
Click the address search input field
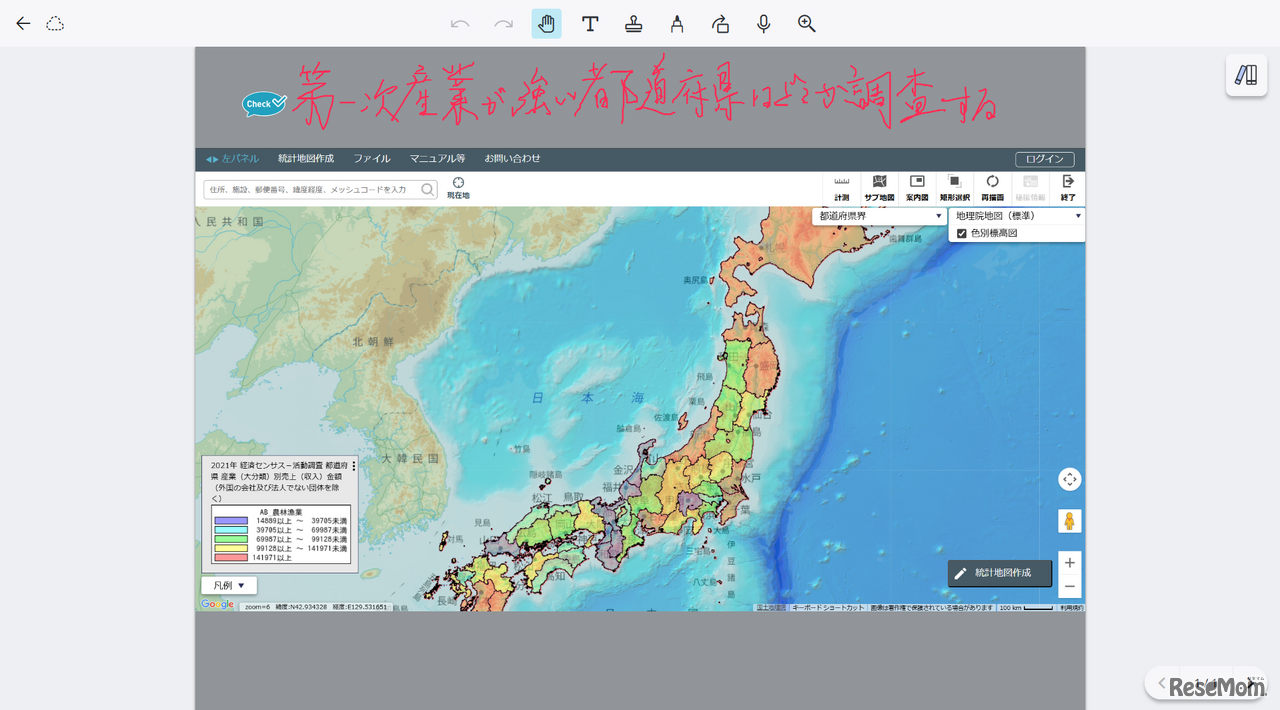tap(310, 189)
